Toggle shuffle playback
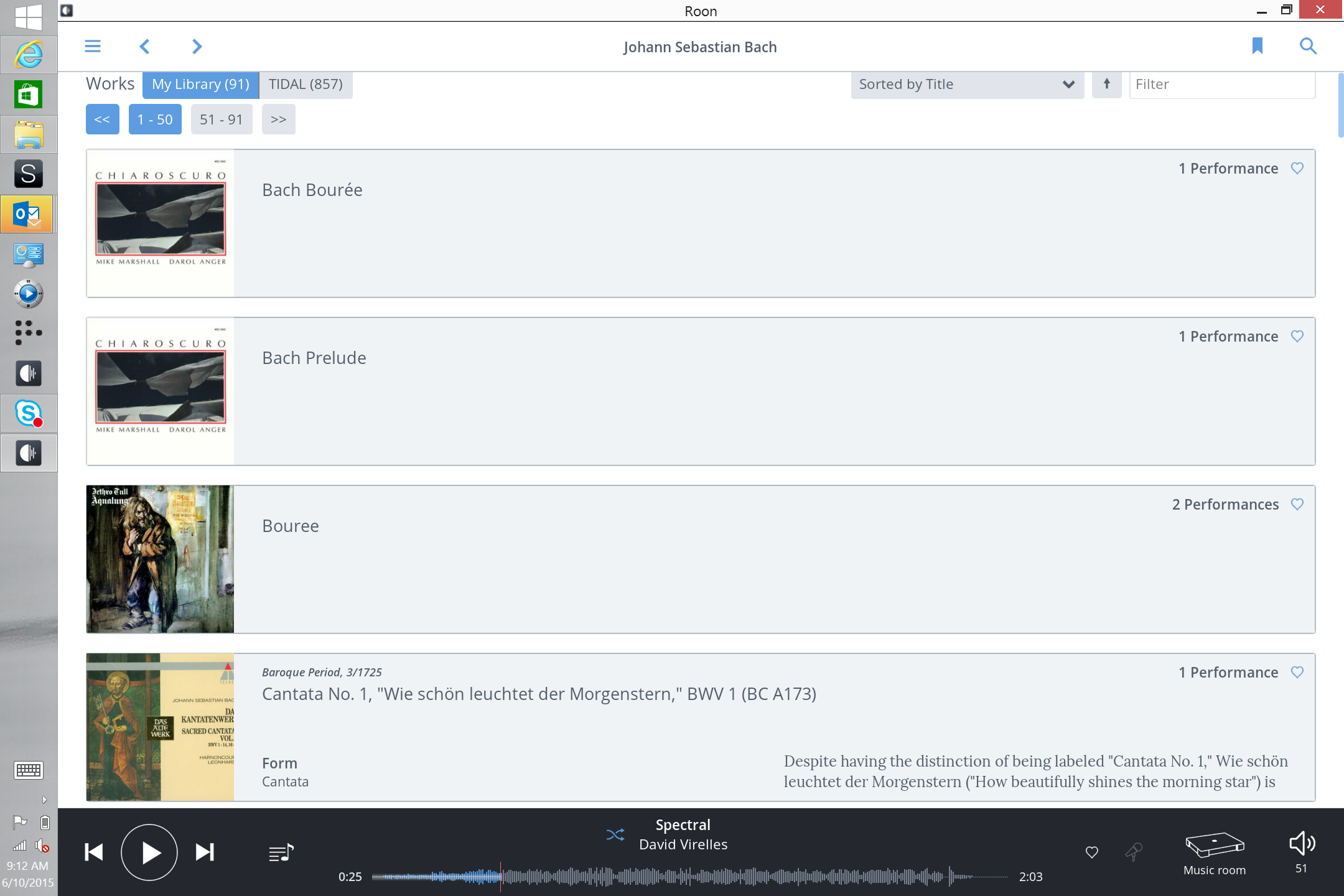Viewport: 1344px width, 896px height. (615, 834)
